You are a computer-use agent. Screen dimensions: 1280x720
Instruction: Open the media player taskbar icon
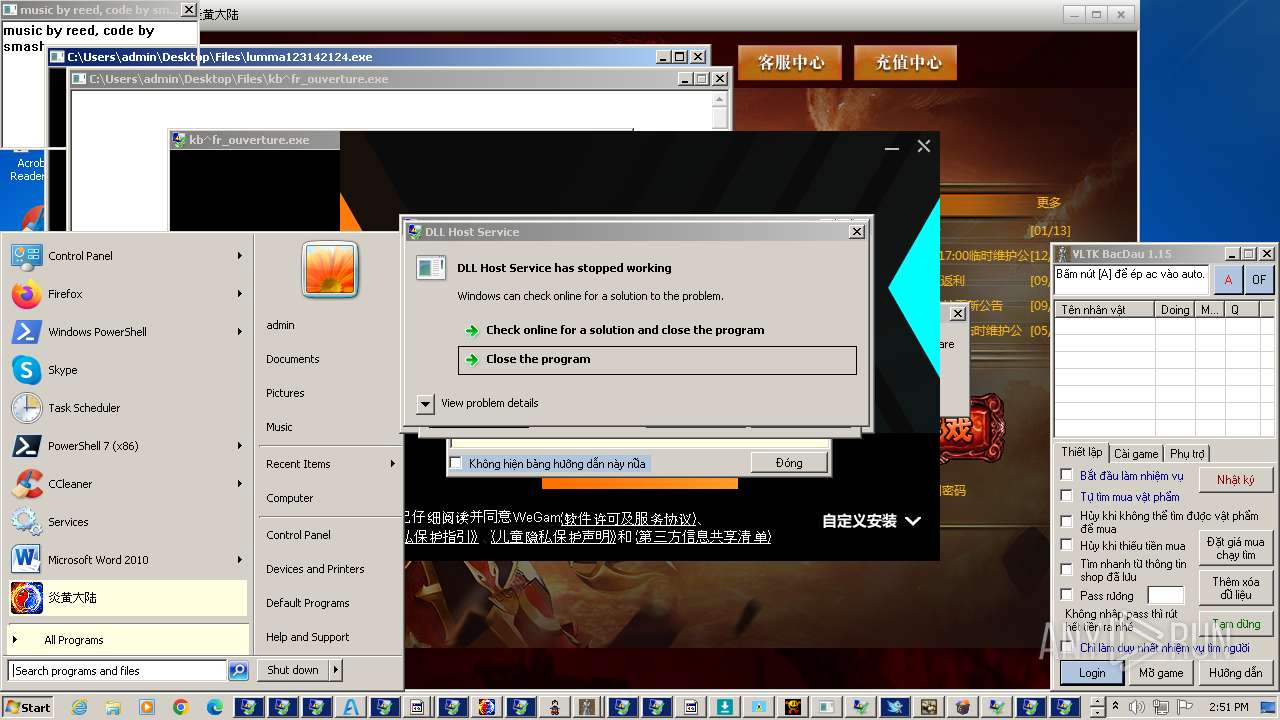pos(147,707)
